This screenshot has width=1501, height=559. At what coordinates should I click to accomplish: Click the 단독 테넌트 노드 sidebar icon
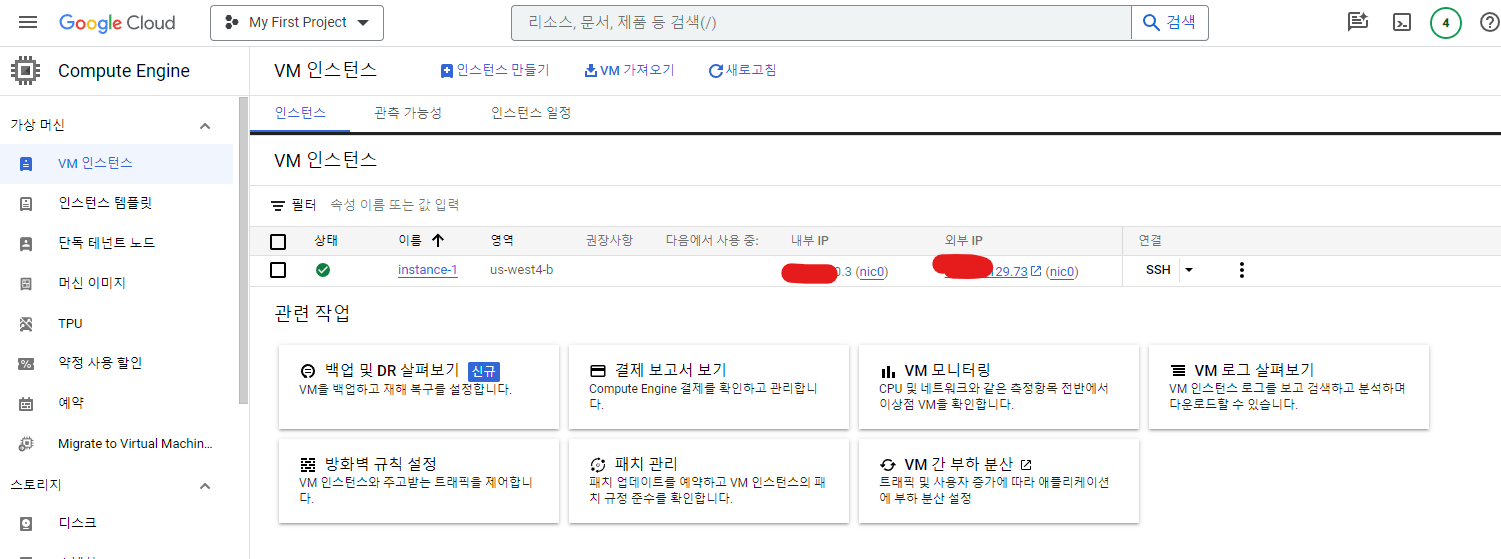[26, 244]
